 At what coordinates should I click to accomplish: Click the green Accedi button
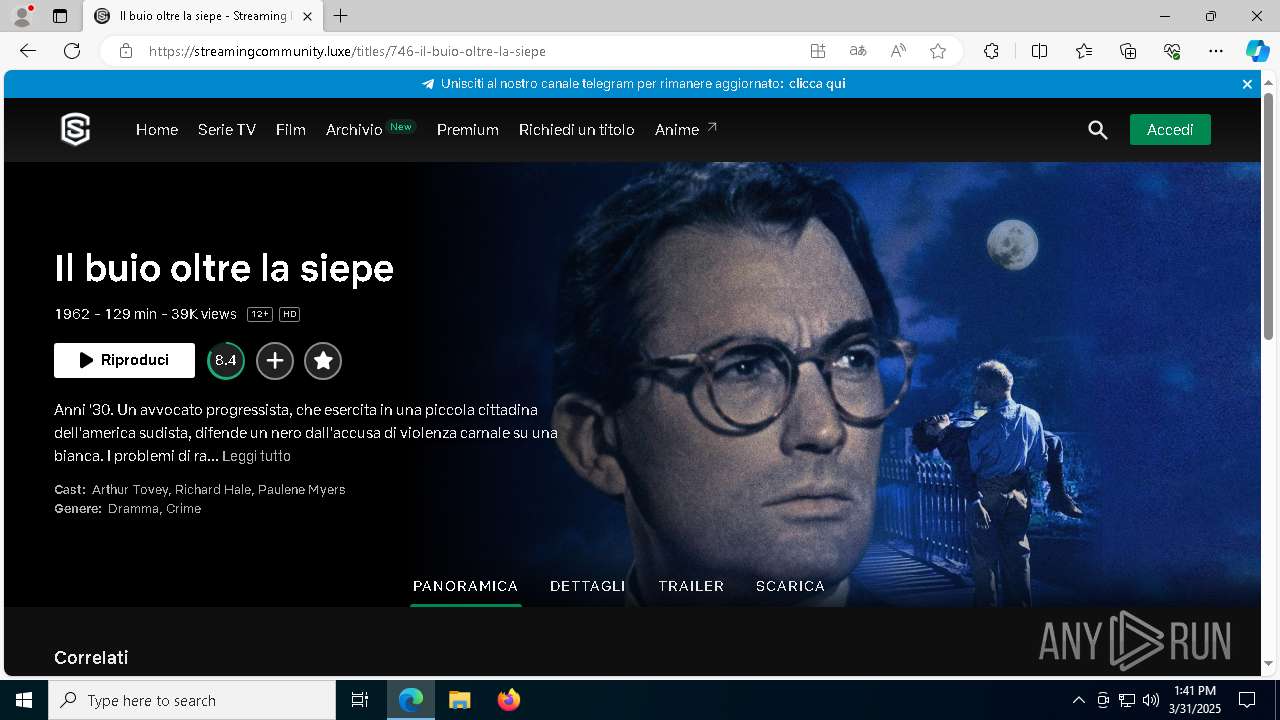[x=1170, y=130]
